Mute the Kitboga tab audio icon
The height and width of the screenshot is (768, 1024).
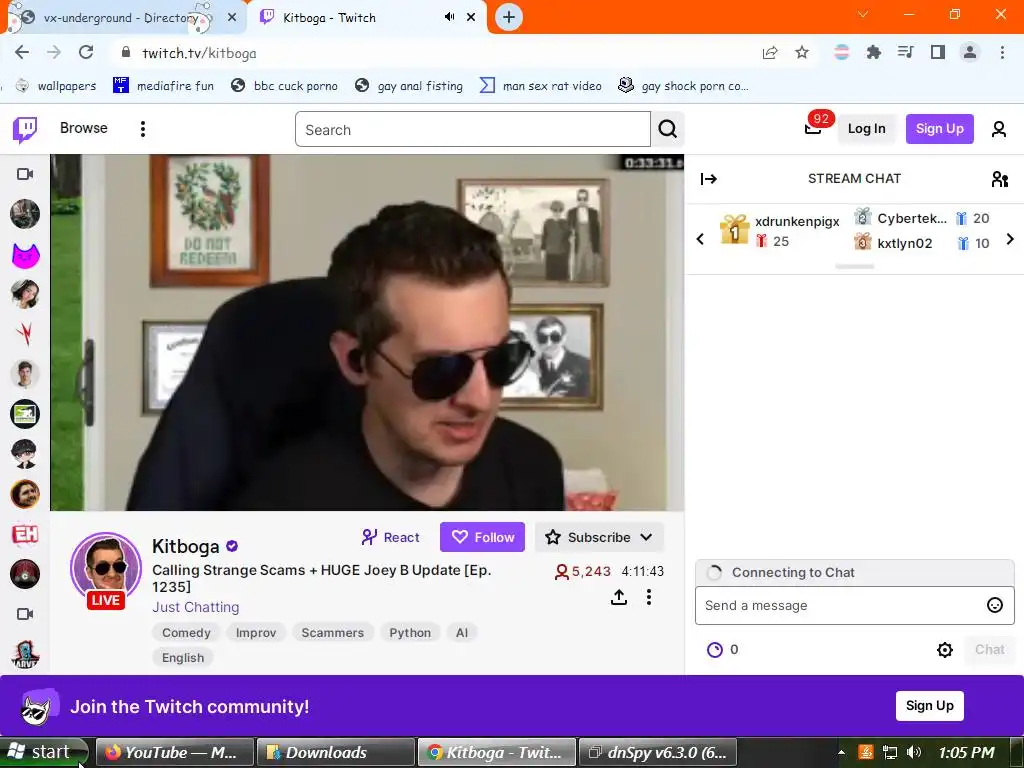point(449,17)
